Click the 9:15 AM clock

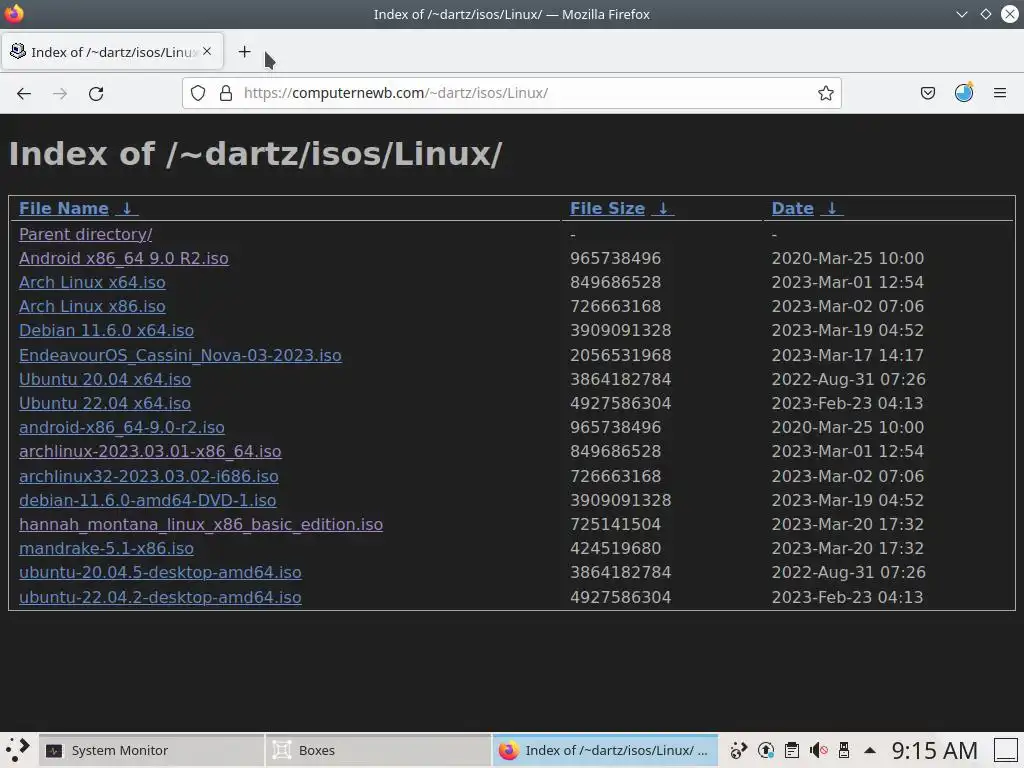click(x=935, y=751)
